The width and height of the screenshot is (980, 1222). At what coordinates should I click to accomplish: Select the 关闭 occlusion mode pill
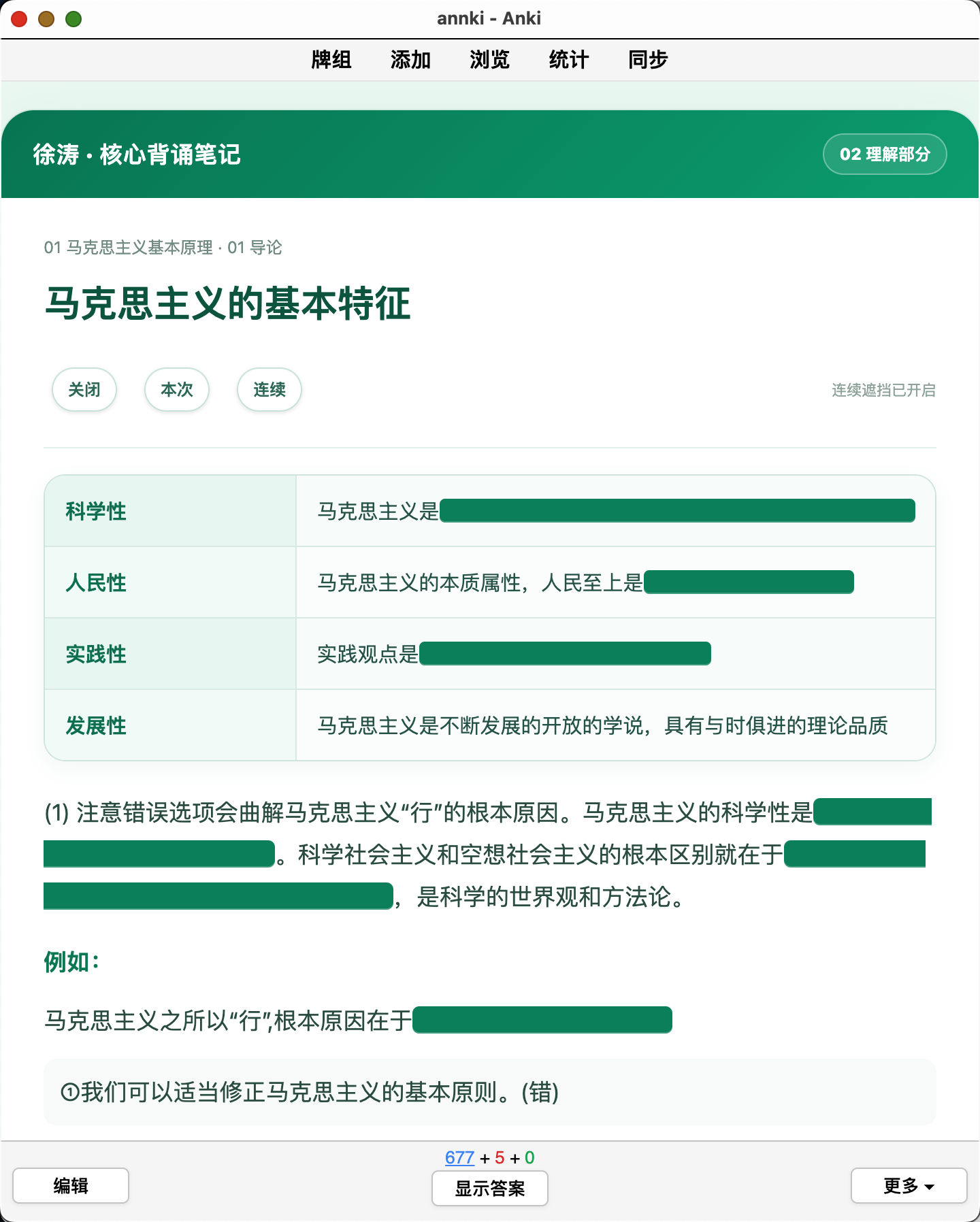coord(84,389)
